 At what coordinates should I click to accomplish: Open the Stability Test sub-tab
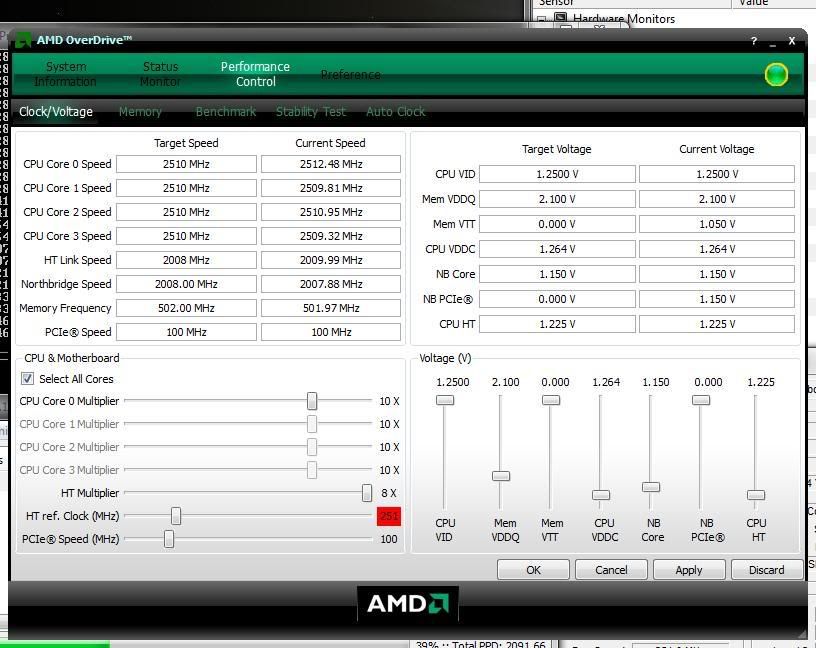[x=311, y=111]
